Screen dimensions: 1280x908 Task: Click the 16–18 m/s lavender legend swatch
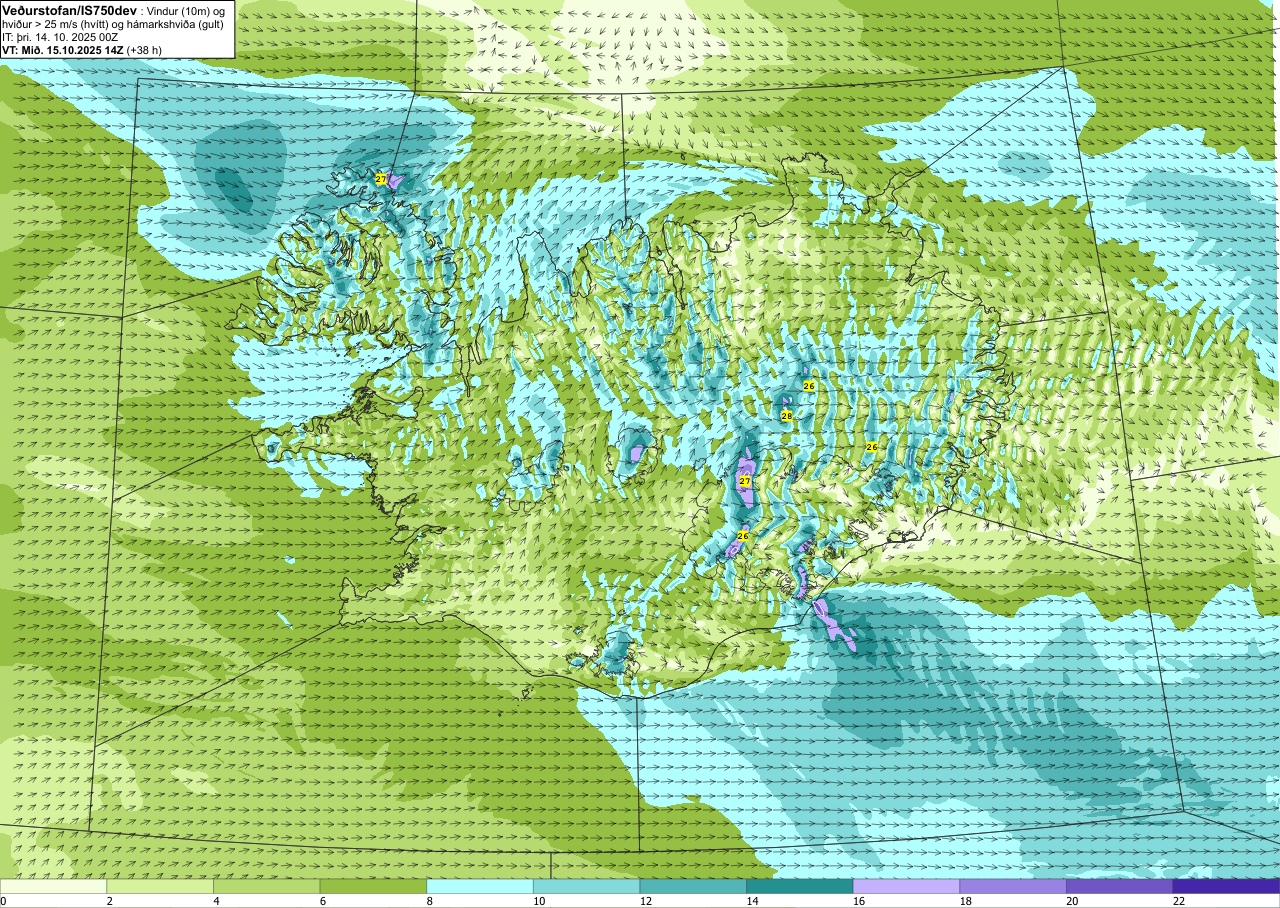(x=907, y=886)
